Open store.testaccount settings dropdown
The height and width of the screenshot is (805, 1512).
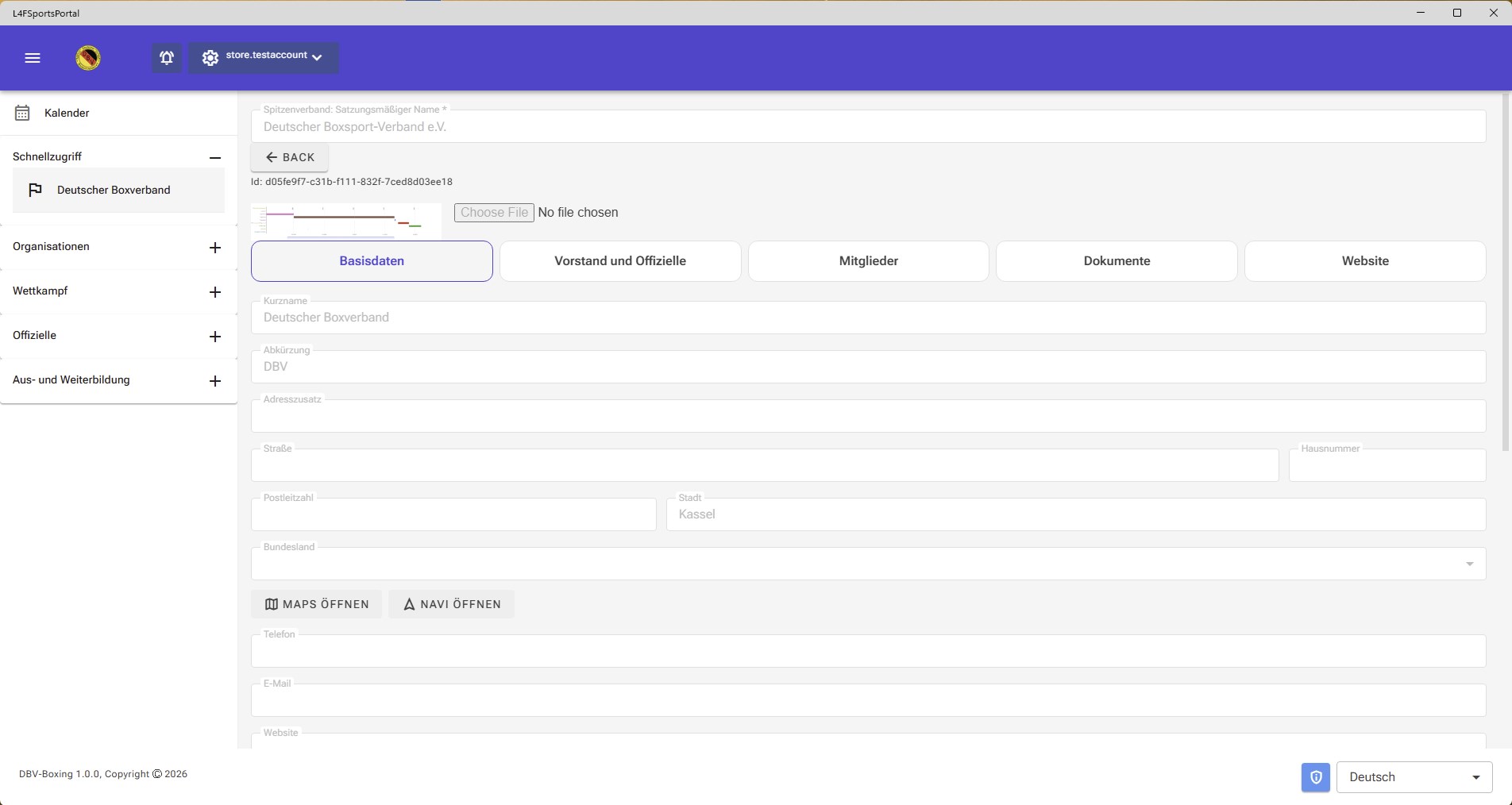[x=264, y=58]
